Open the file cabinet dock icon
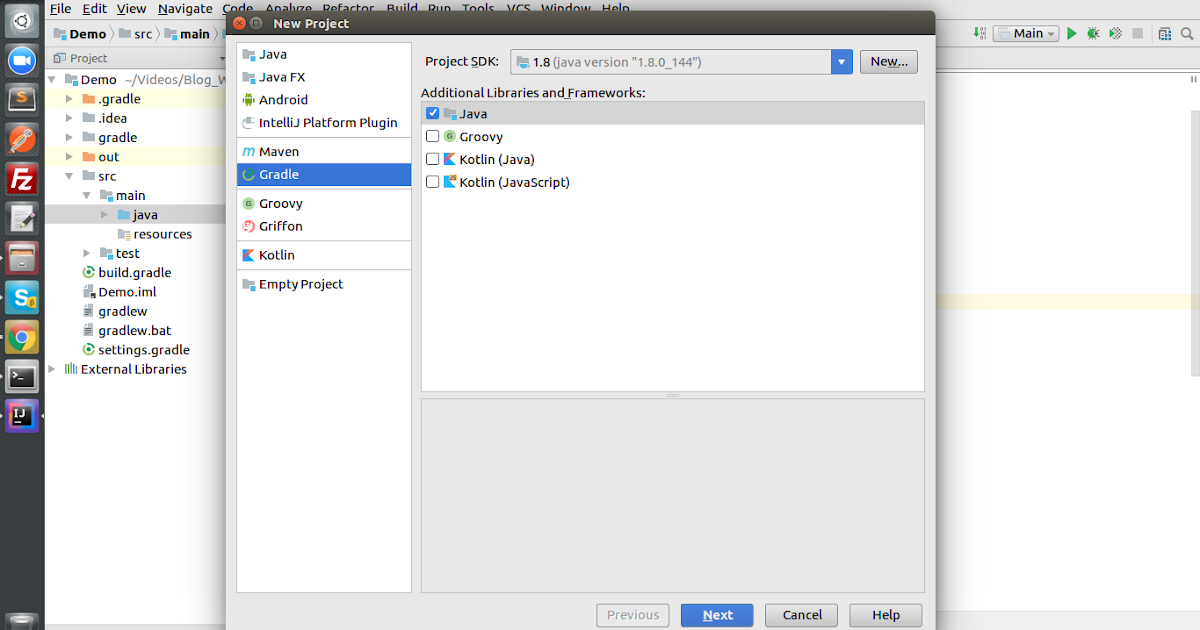 point(22,258)
